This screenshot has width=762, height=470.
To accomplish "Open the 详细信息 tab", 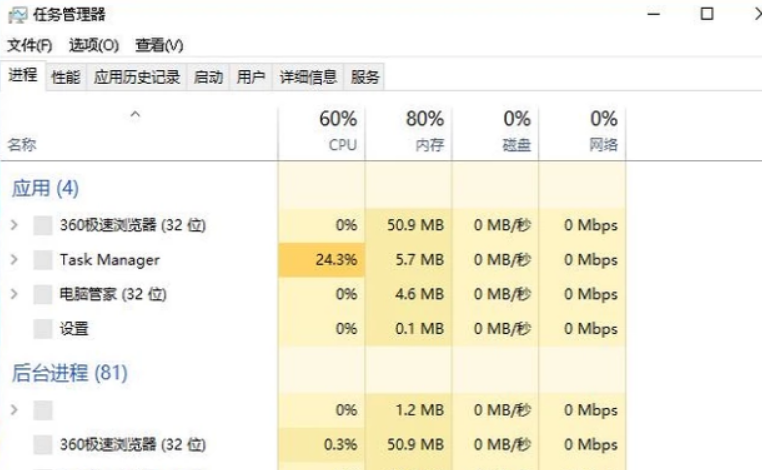I will point(308,77).
